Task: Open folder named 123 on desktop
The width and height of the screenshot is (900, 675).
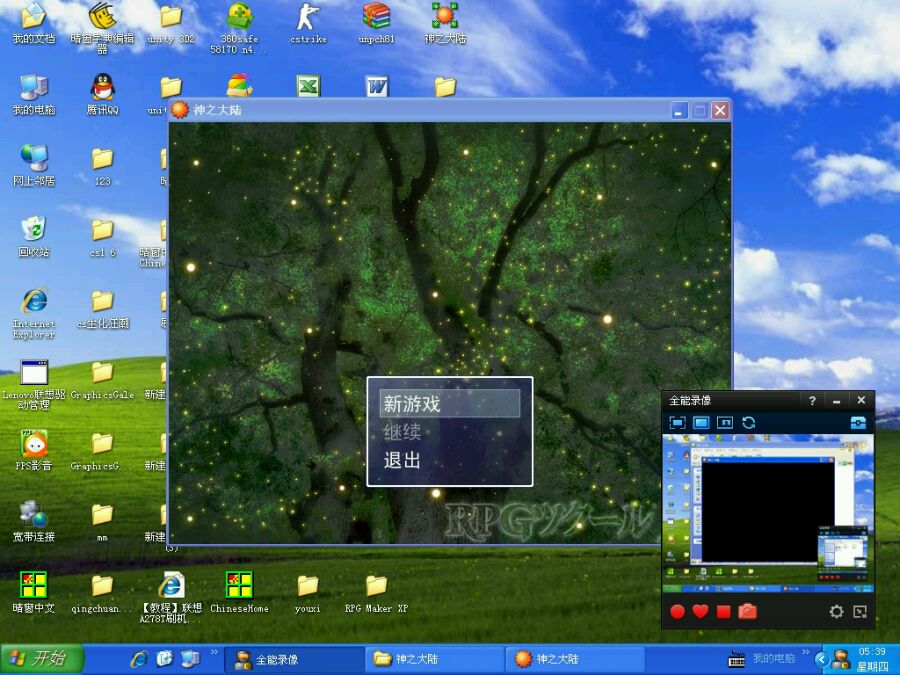Action: pos(103,166)
